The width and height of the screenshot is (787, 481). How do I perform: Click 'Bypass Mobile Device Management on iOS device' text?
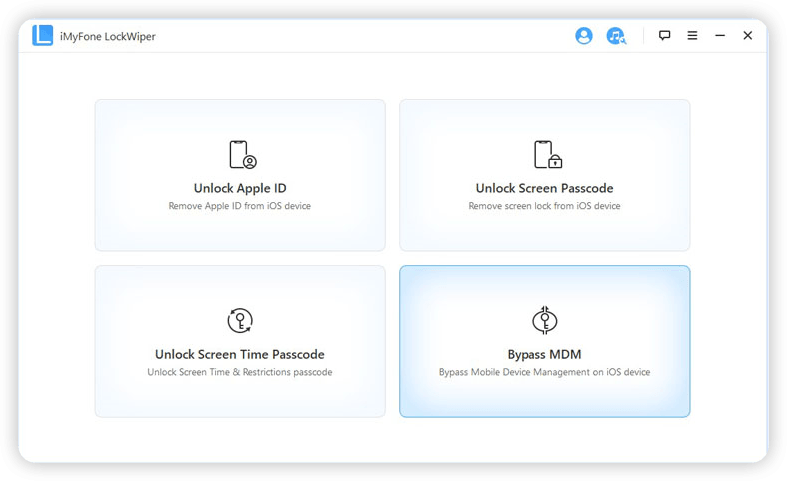(545, 372)
